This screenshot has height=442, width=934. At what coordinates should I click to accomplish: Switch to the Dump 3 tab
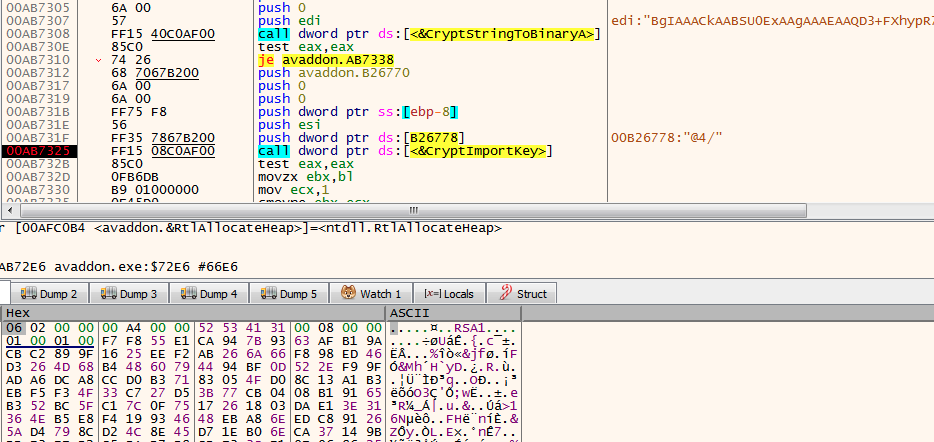pyautogui.click(x=129, y=293)
